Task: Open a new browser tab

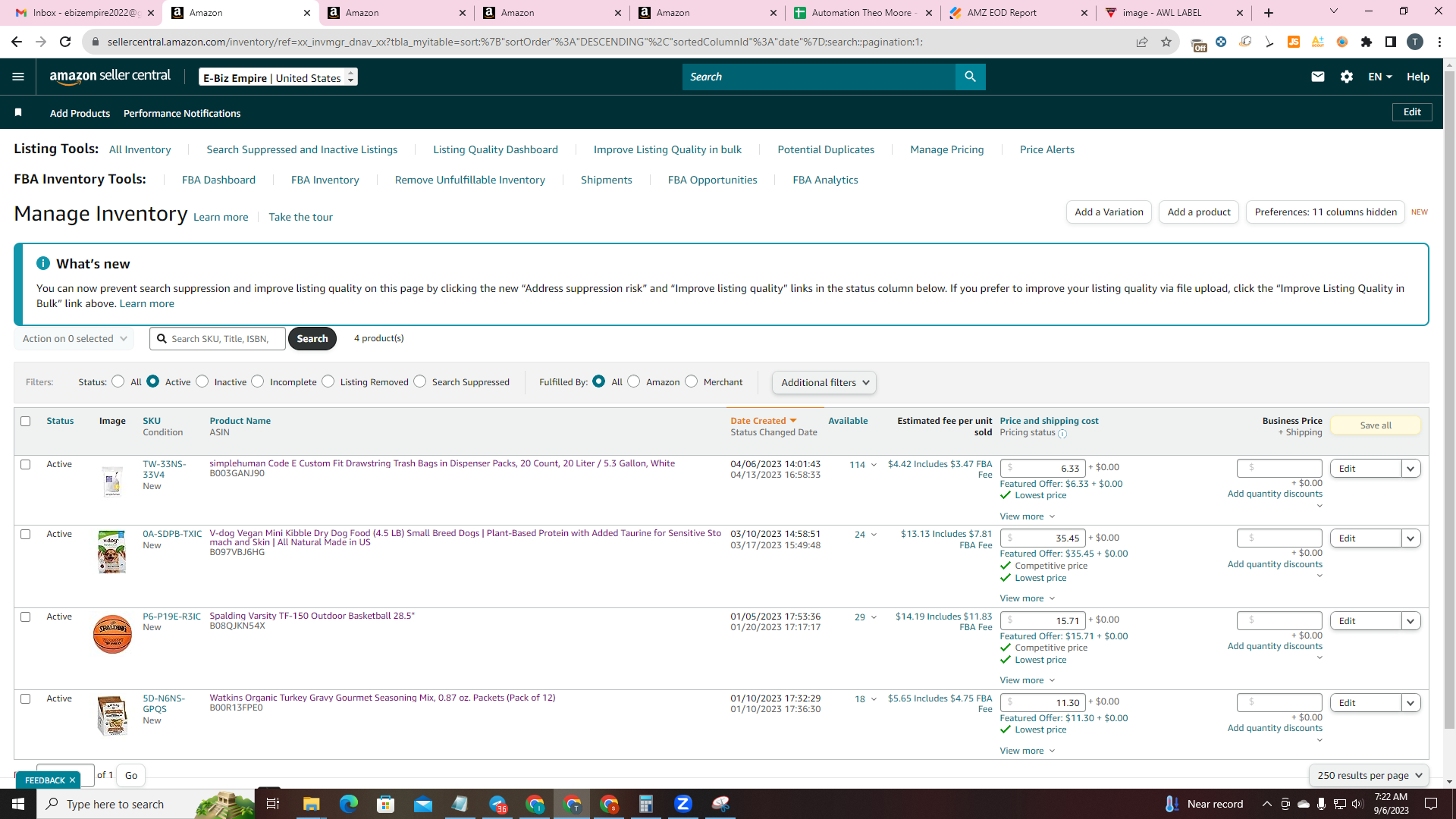Action: tap(1269, 13)
